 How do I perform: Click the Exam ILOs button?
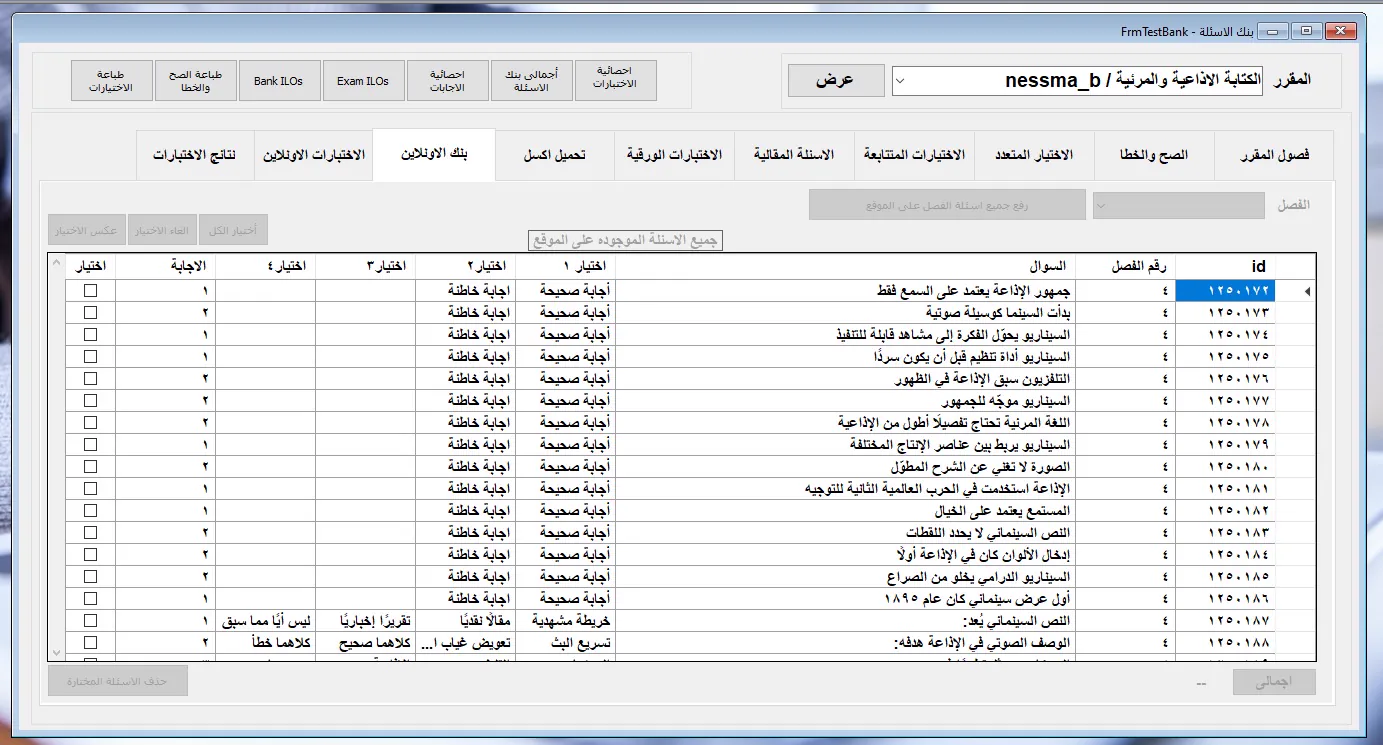(x=363, y=81)
